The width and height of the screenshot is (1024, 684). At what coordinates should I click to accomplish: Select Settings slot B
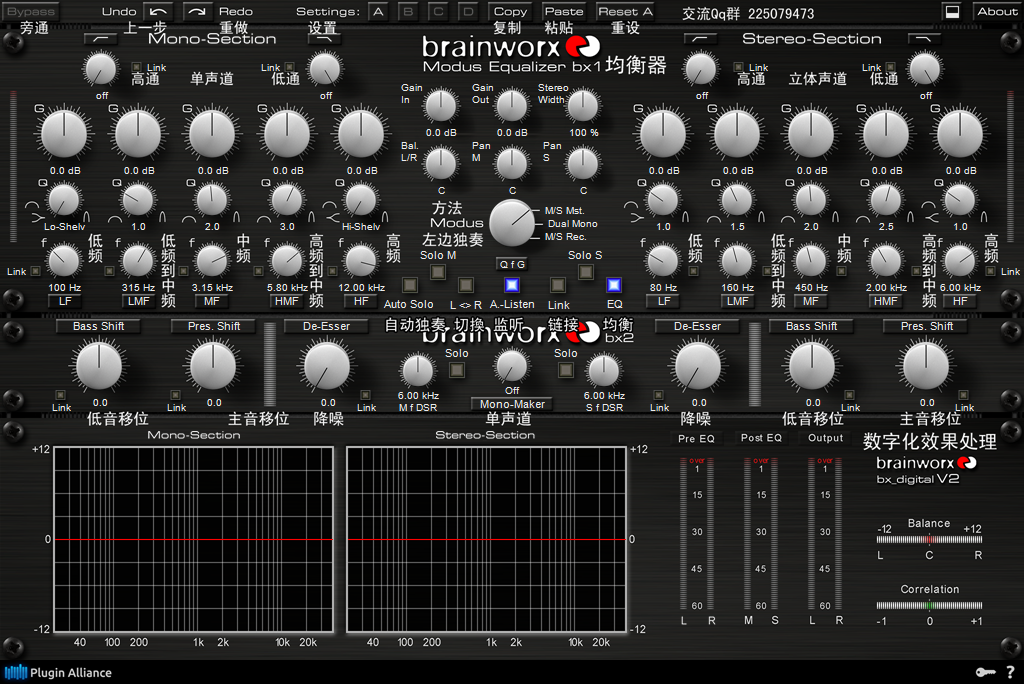pos(408,11)
